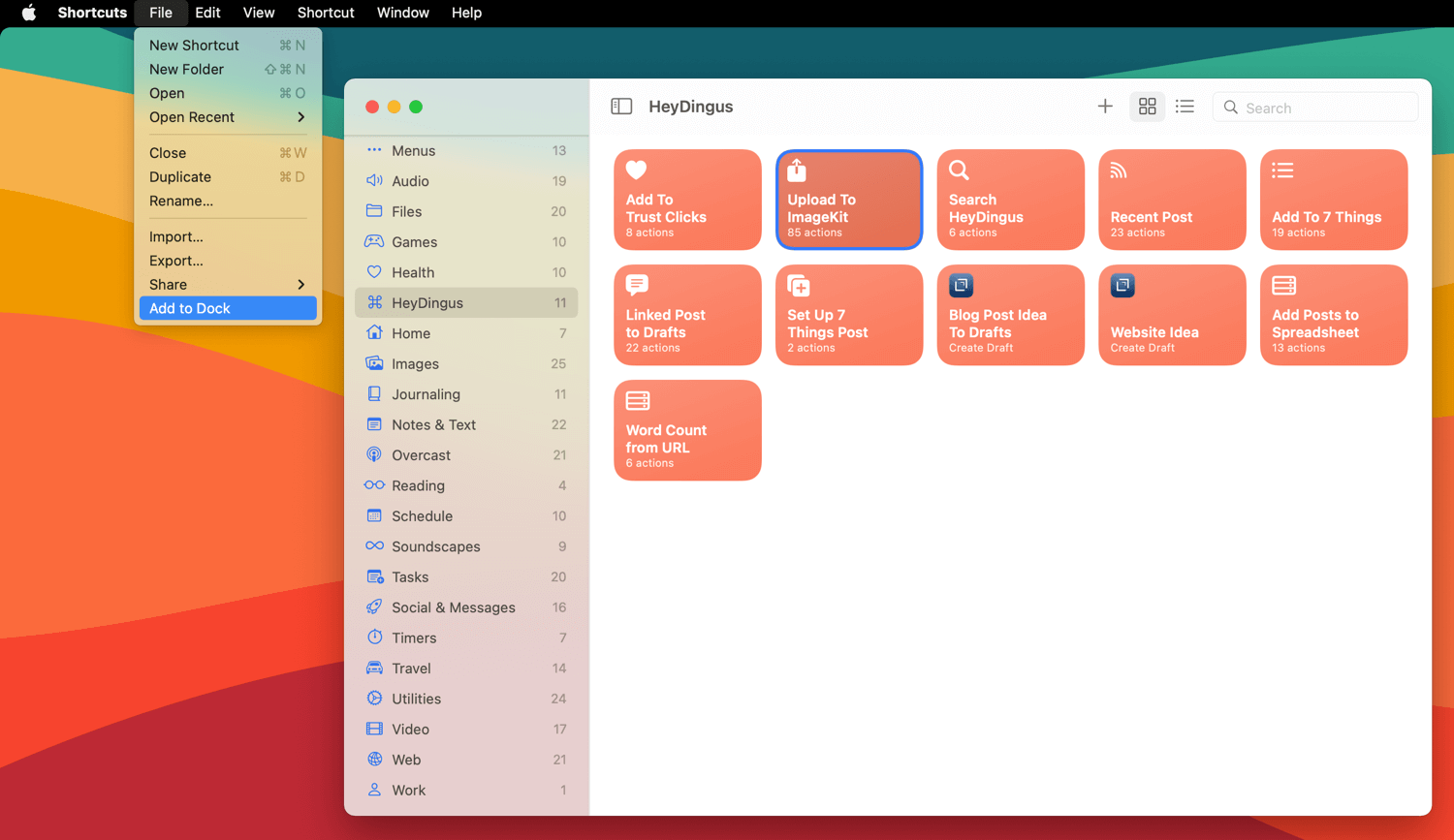This screenshot has width=1454, height=840.
Task: Expand the Open Recent submenu
Action: click(227, 117)
